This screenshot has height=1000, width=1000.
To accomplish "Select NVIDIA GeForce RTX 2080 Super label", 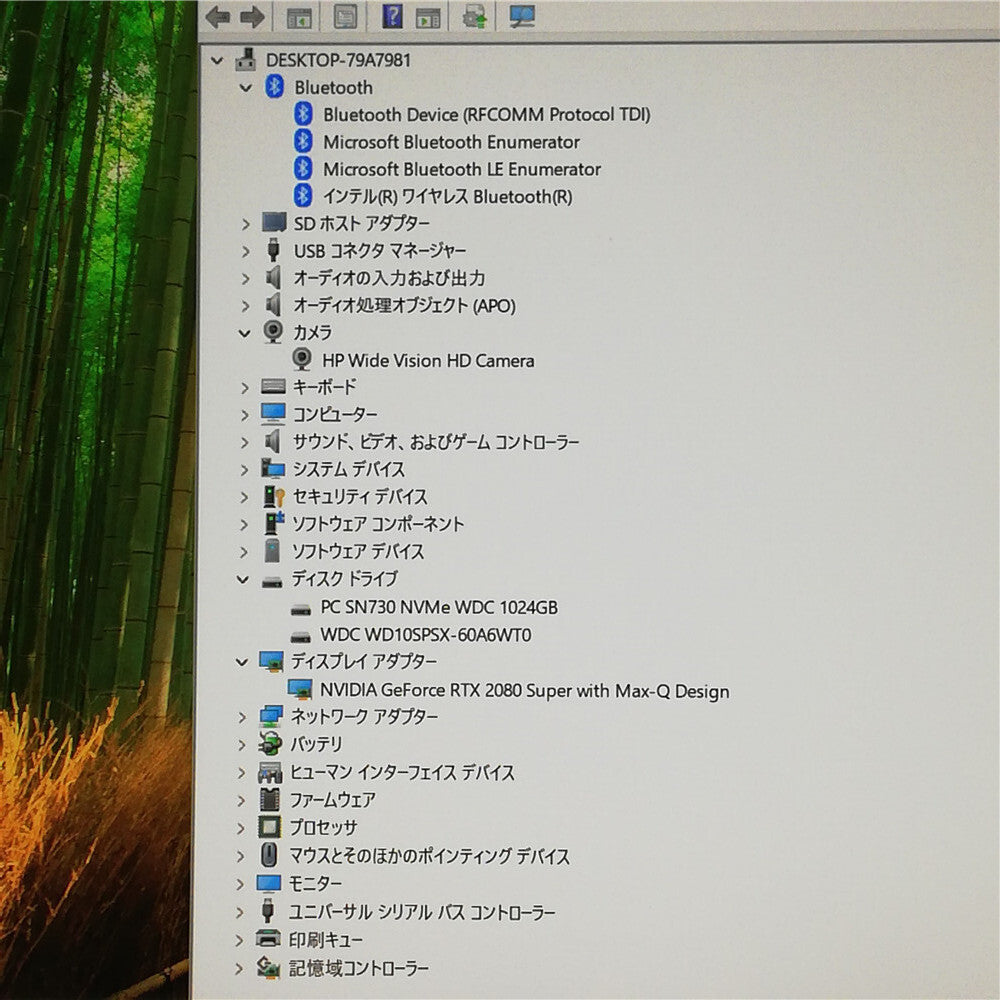I will (x=524, y=690).
